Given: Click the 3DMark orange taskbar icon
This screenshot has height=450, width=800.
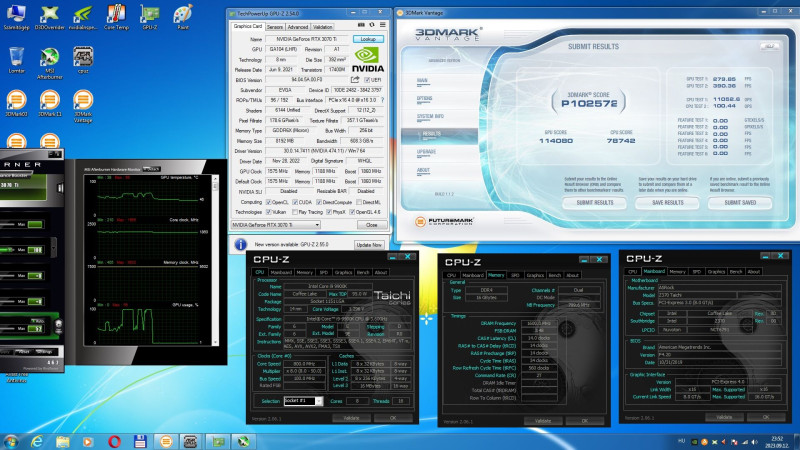Looking at the screenshot, I should 166,441.
